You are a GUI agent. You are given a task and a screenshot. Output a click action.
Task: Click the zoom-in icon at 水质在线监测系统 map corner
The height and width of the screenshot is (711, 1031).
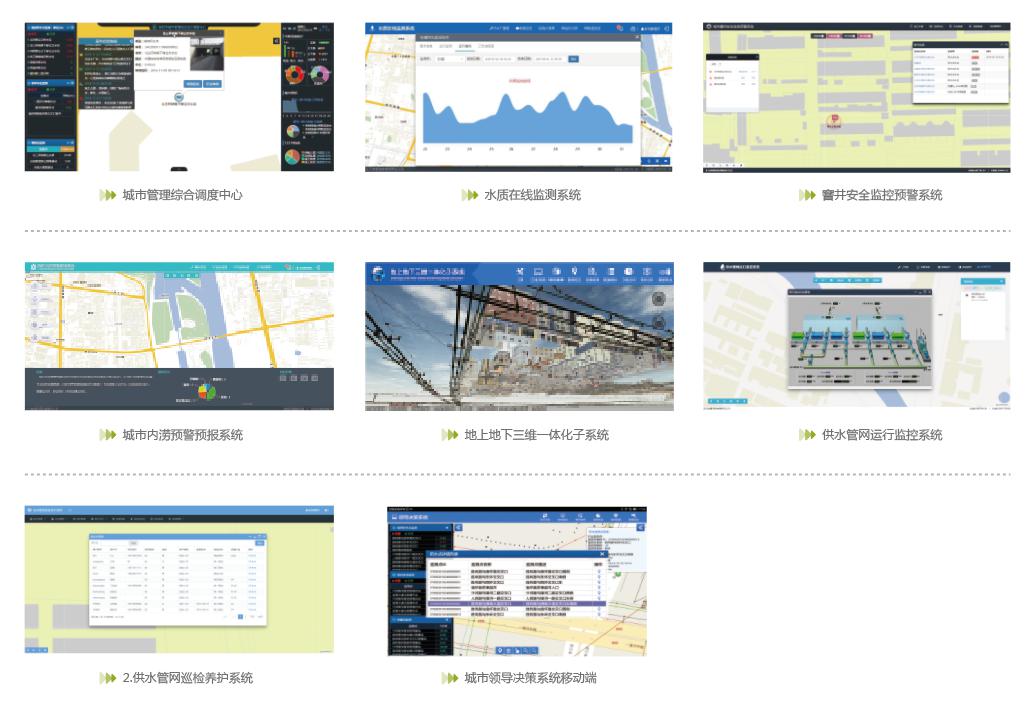tap(646, 160)
